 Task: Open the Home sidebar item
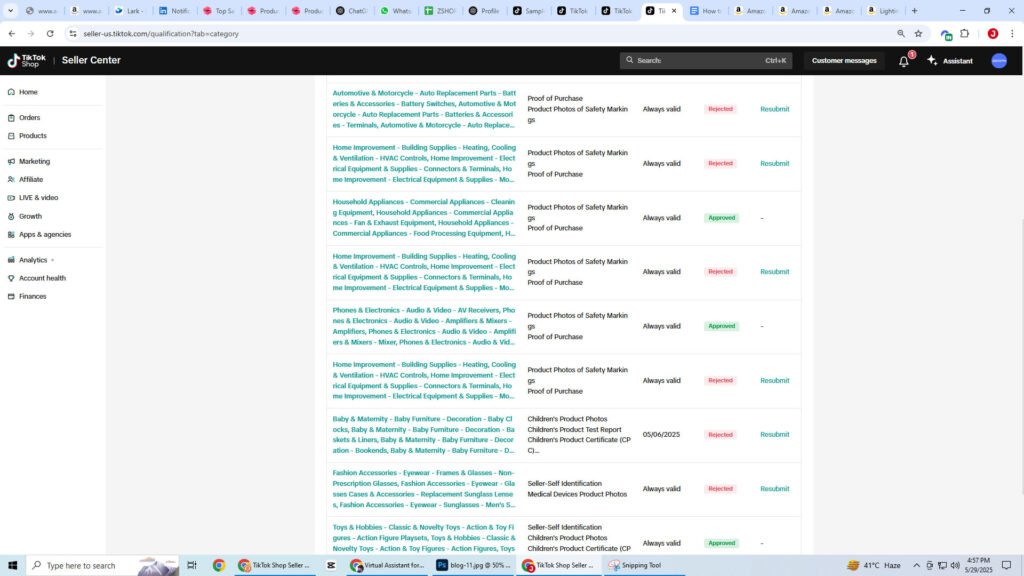click(x=23, y=92)
